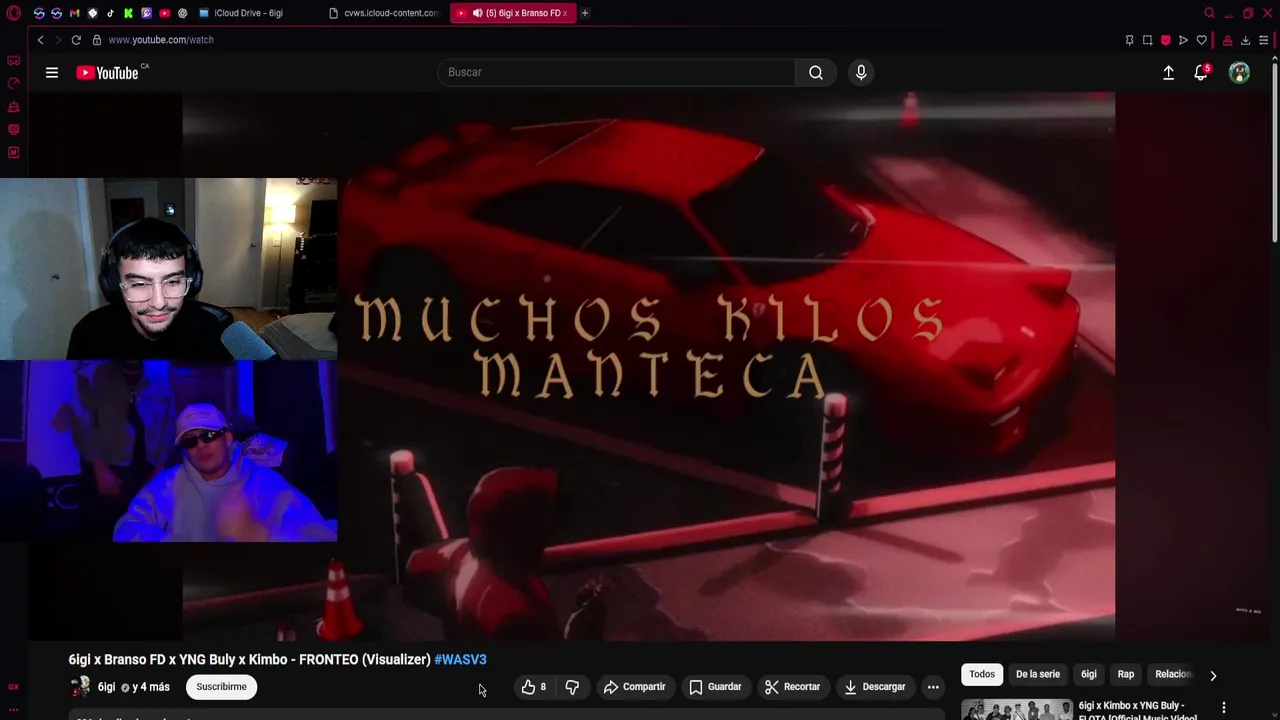Bookmark page with the heart icon
Image resolution: width=1280 pixels, height=720 pixels.
click(1202, 40)
